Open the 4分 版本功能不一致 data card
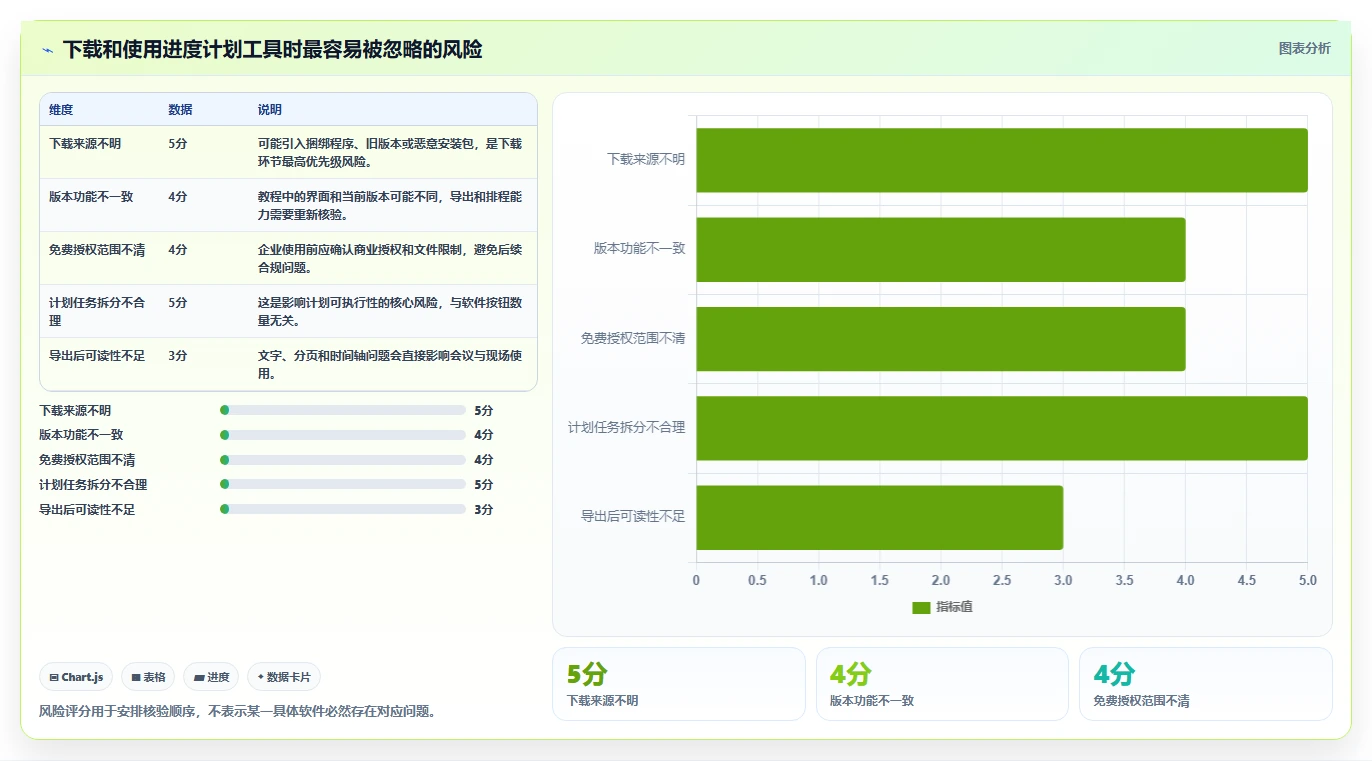The height and width of the screenshot is (761, 1372). coord(942,684)
